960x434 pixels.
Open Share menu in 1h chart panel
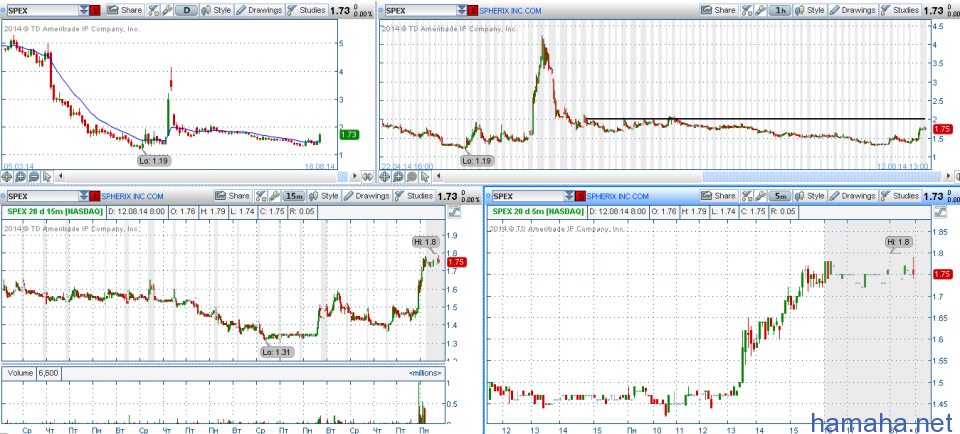tap(718, 10)
